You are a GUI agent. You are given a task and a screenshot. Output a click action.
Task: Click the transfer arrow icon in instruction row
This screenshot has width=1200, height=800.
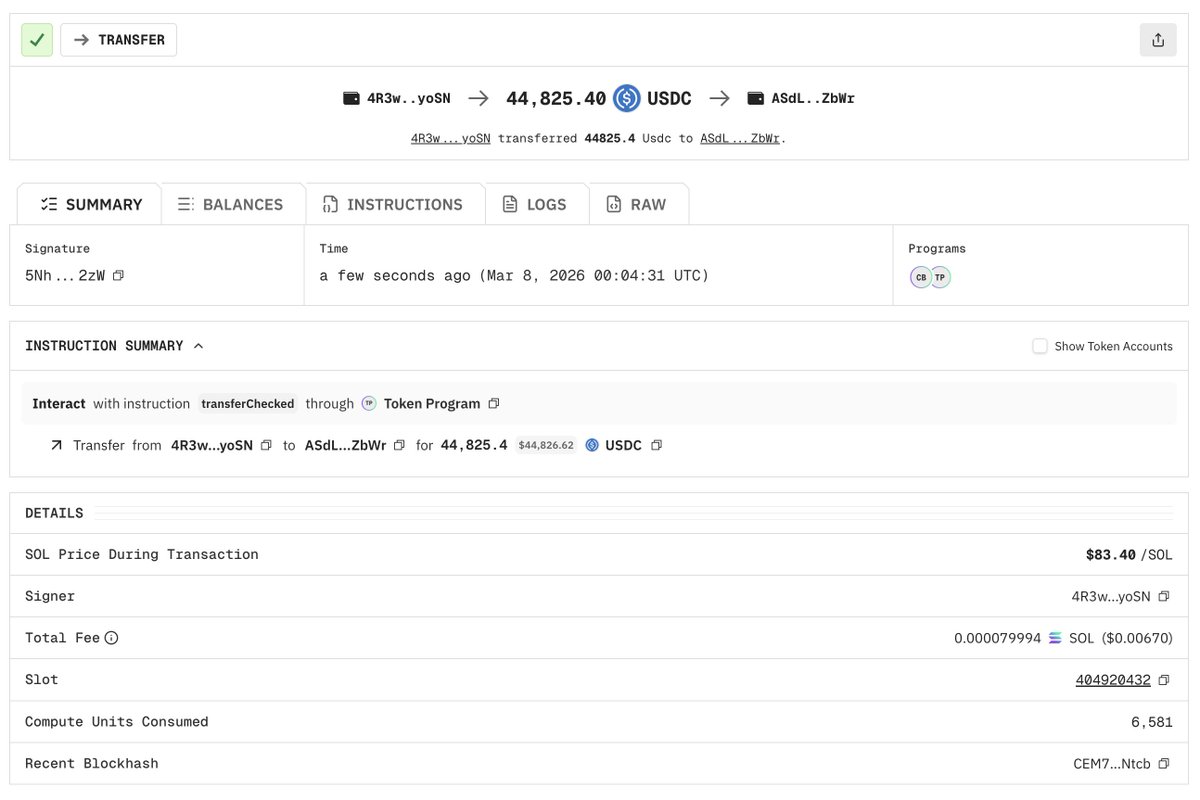[56, 445]
